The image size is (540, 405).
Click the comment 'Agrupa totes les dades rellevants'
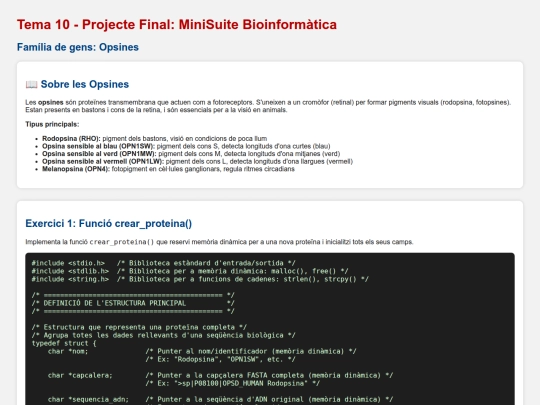[x=164, y=335]
